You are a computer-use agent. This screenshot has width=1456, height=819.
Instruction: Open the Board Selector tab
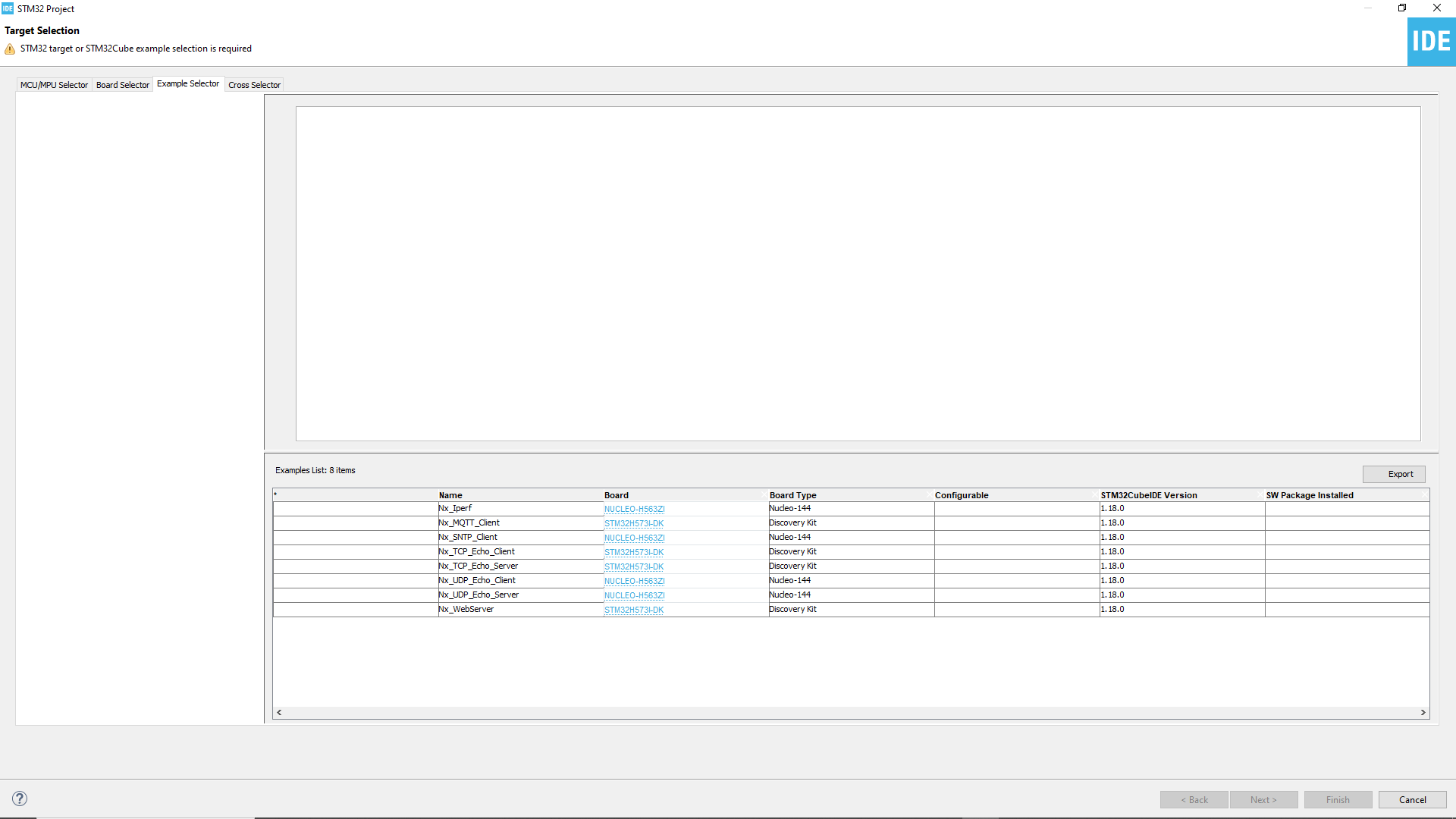[123, 85]
